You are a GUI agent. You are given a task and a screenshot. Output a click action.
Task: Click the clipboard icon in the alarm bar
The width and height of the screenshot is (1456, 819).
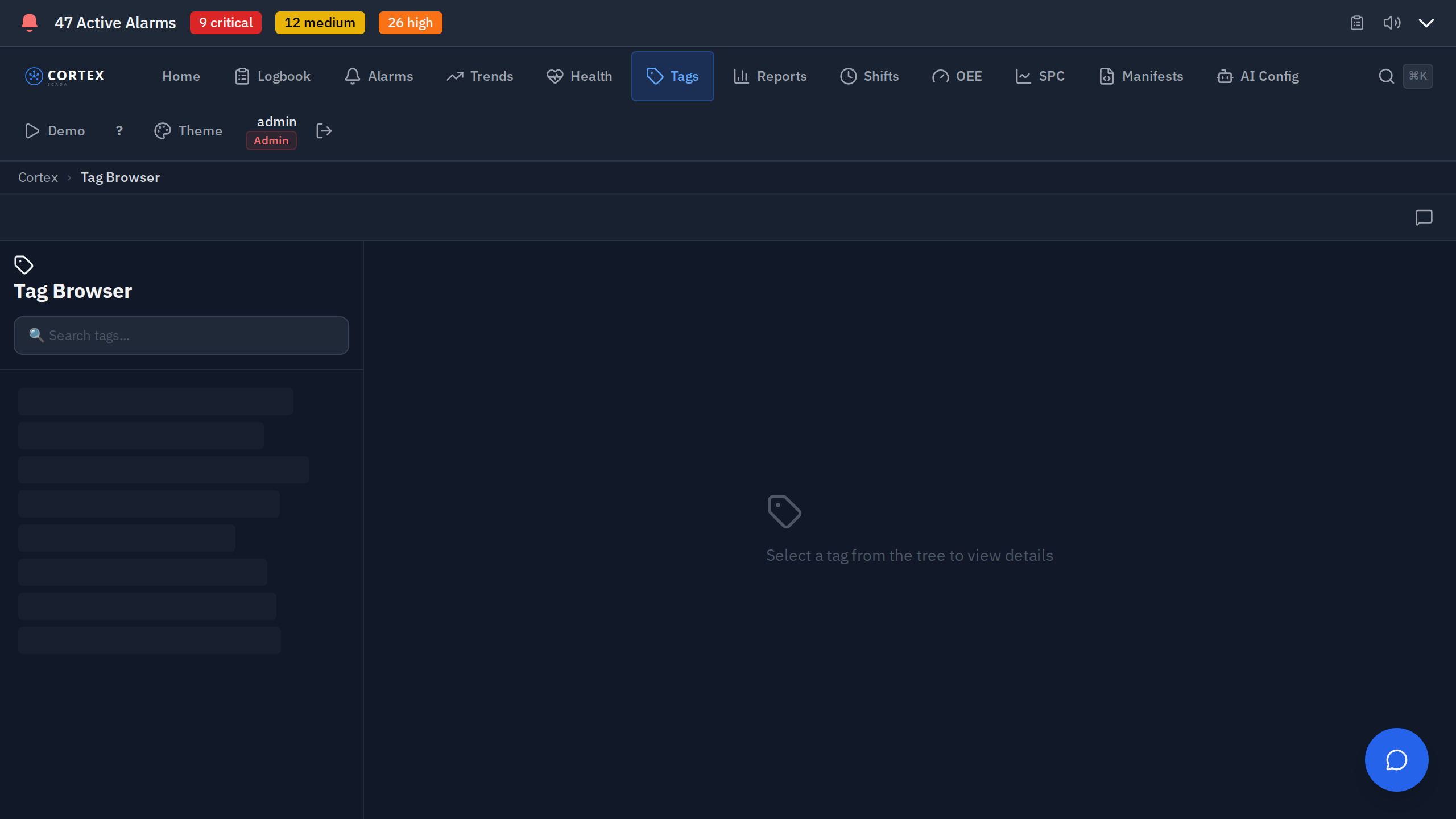(1356, 23)
